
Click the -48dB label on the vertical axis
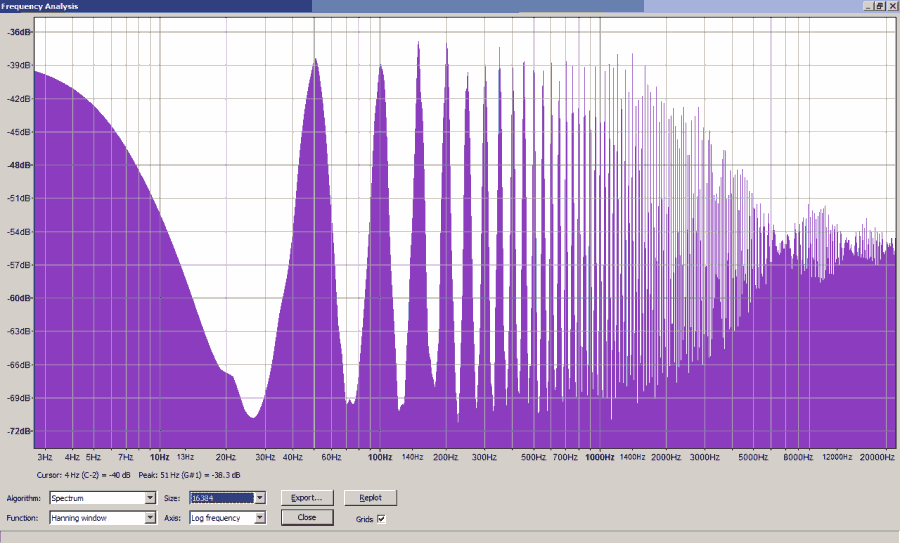[x=19, y=165]
